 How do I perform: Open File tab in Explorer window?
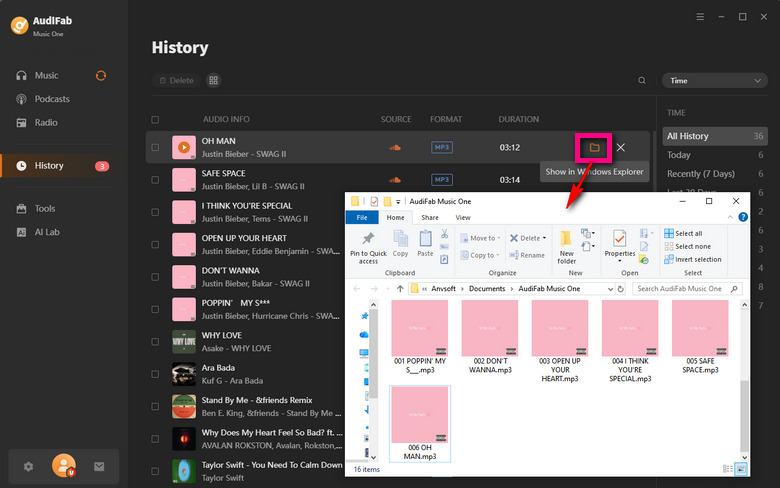362,218
